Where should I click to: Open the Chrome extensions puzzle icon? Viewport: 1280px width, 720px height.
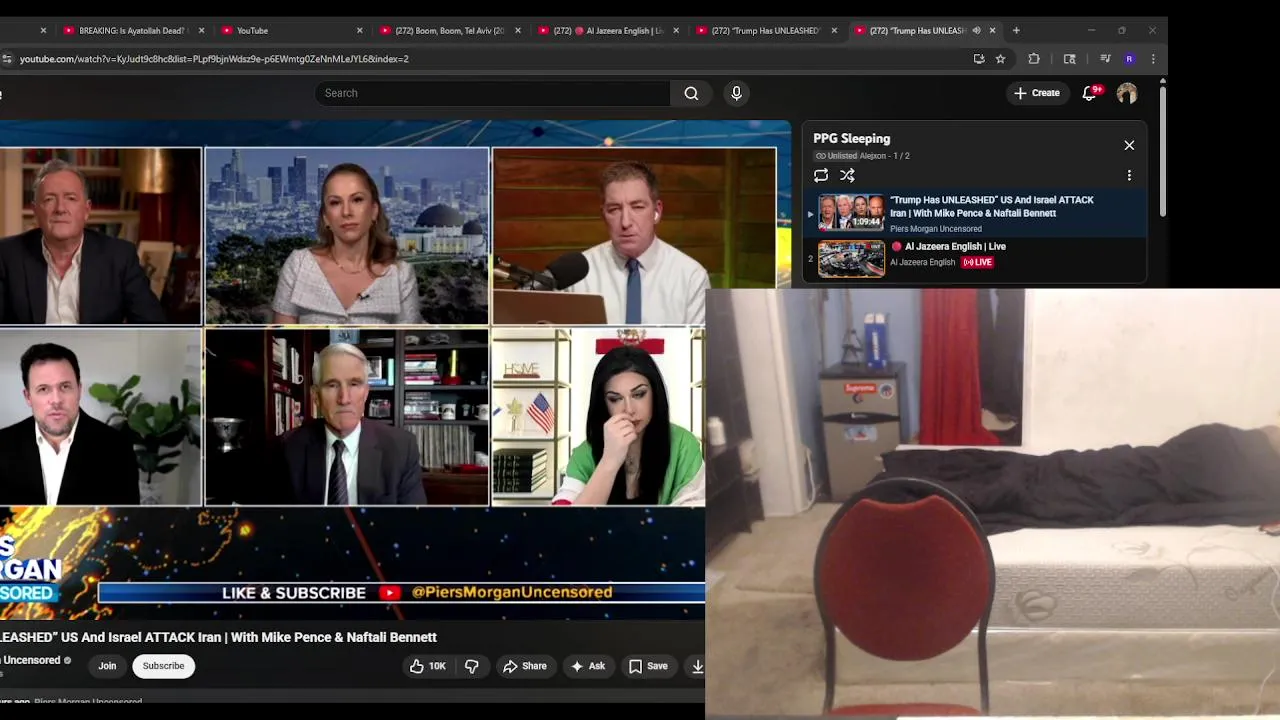1034,59
